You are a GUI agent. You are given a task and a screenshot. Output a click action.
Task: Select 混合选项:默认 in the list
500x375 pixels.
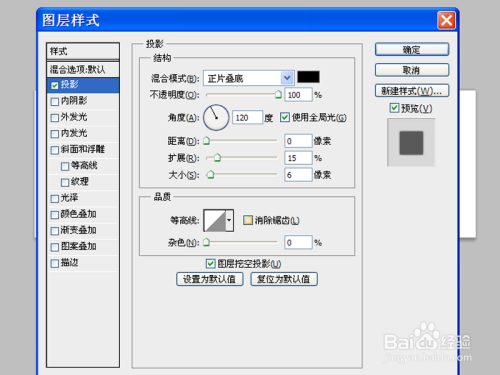[83, 69]
